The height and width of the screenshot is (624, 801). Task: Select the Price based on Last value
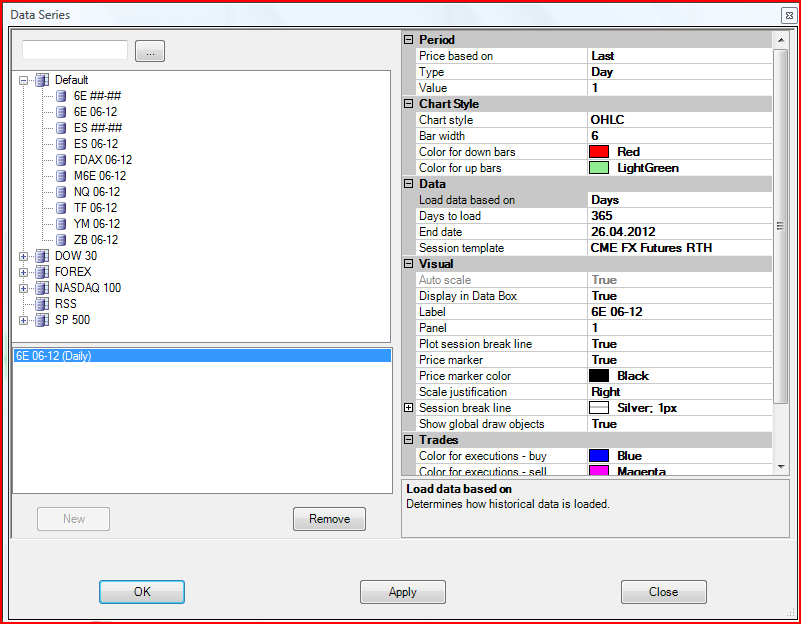(680, 56)
